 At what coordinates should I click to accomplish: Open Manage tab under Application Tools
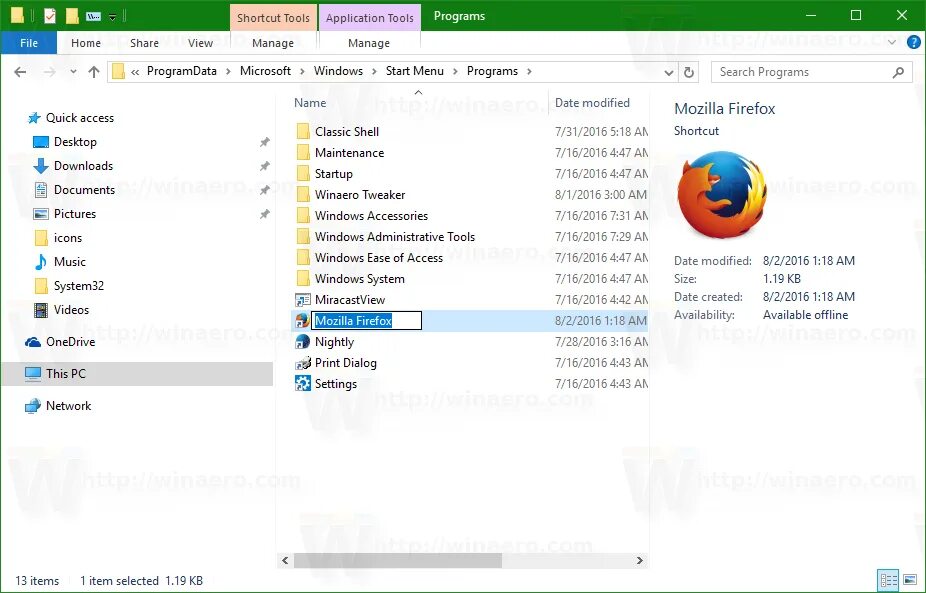coord(369,43)
